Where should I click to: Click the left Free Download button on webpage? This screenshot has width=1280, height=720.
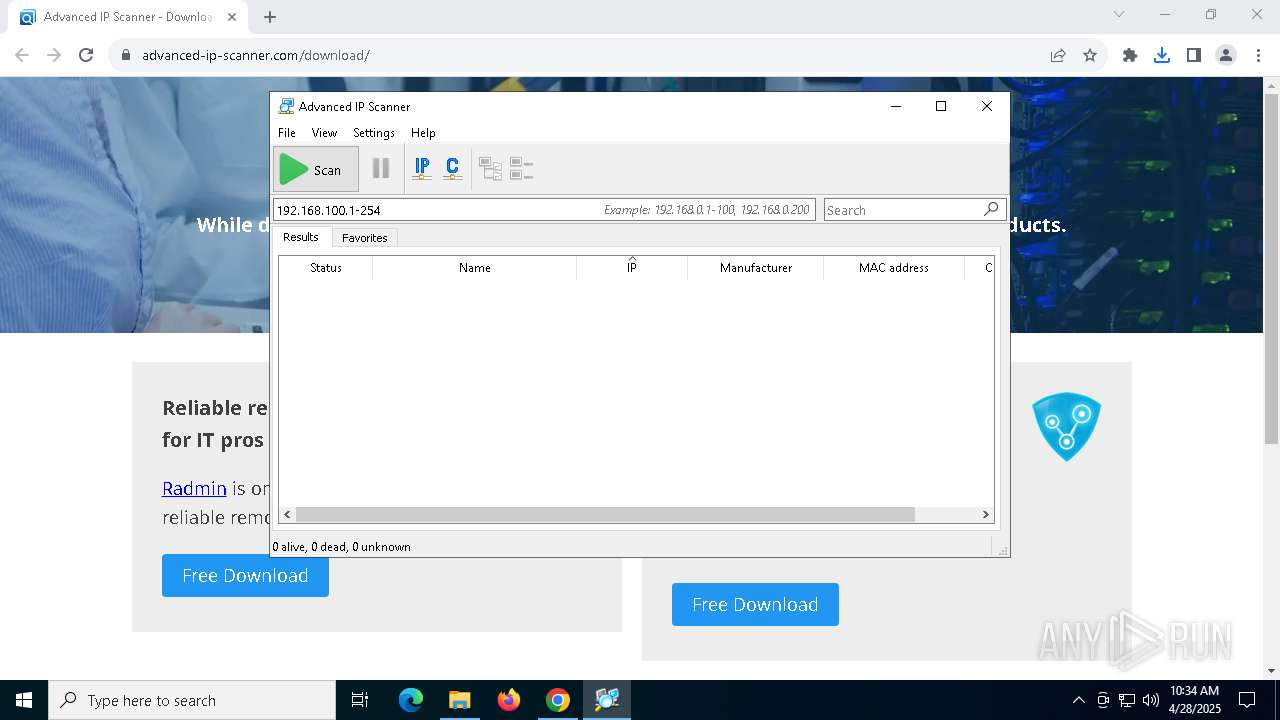coord(245,576)
